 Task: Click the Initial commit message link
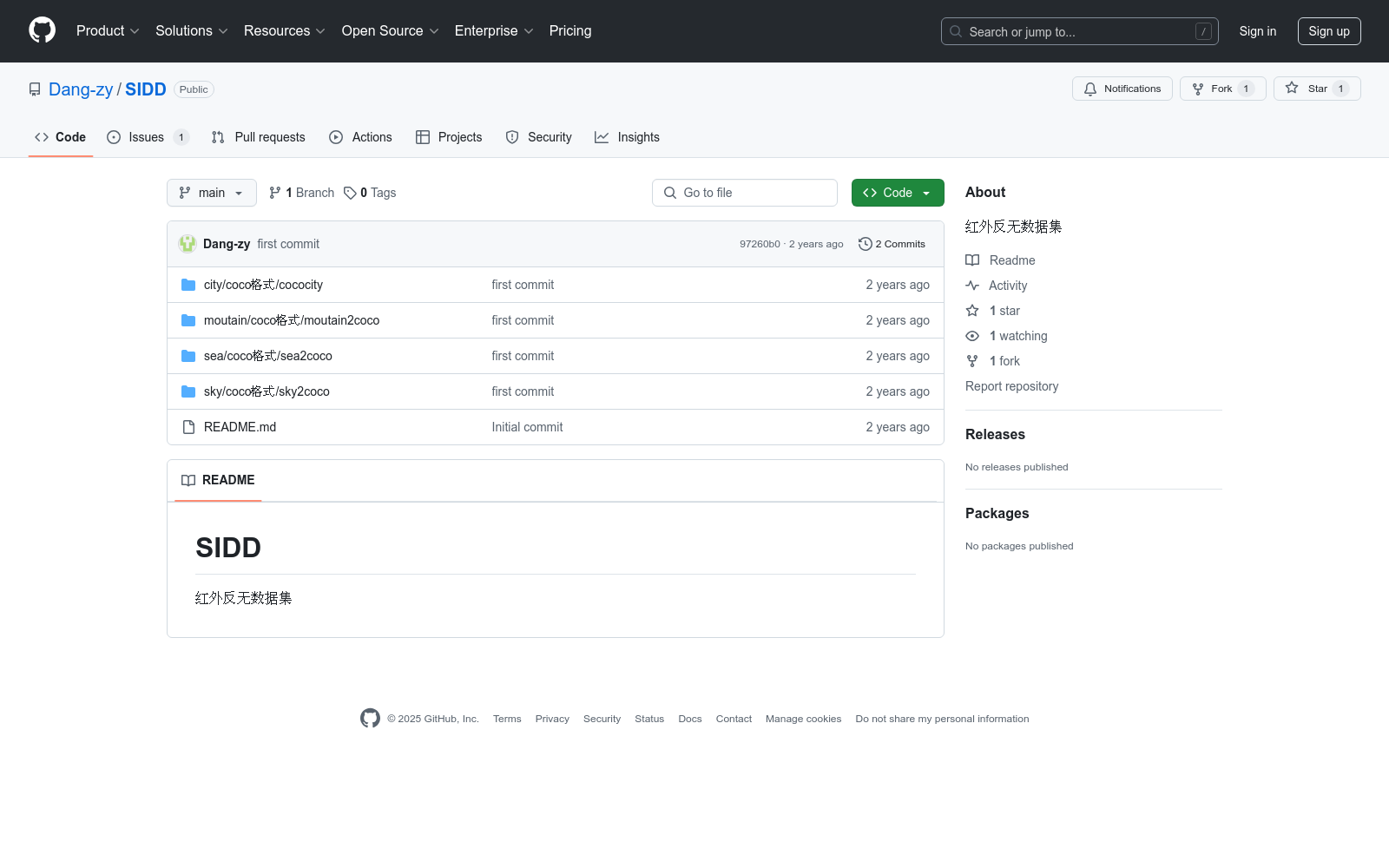(527, 427)
